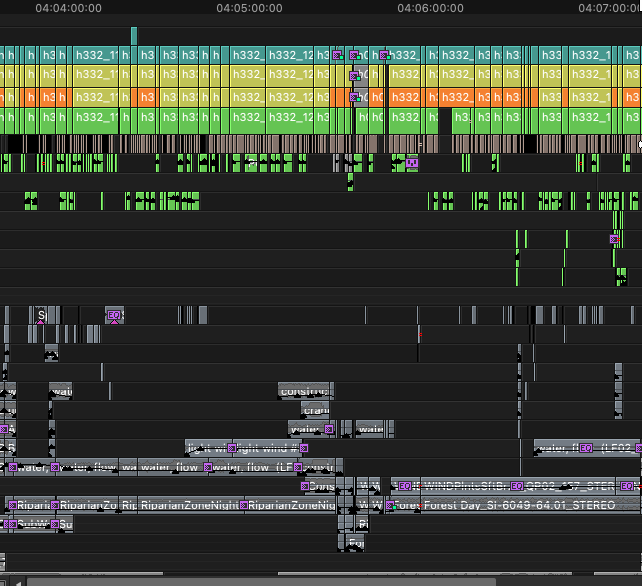Screen dimensions: 642x586
Task: Jump to 04:05:00:00 on the timecode ruler
Action: click(x=249, y=8)
